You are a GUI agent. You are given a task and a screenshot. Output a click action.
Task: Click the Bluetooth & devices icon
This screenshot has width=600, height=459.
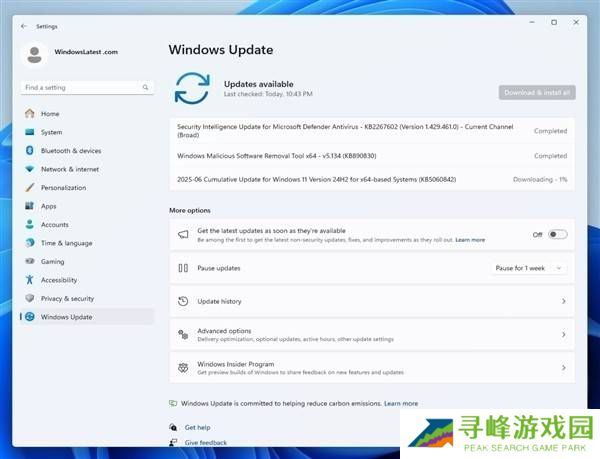(30, 150)
